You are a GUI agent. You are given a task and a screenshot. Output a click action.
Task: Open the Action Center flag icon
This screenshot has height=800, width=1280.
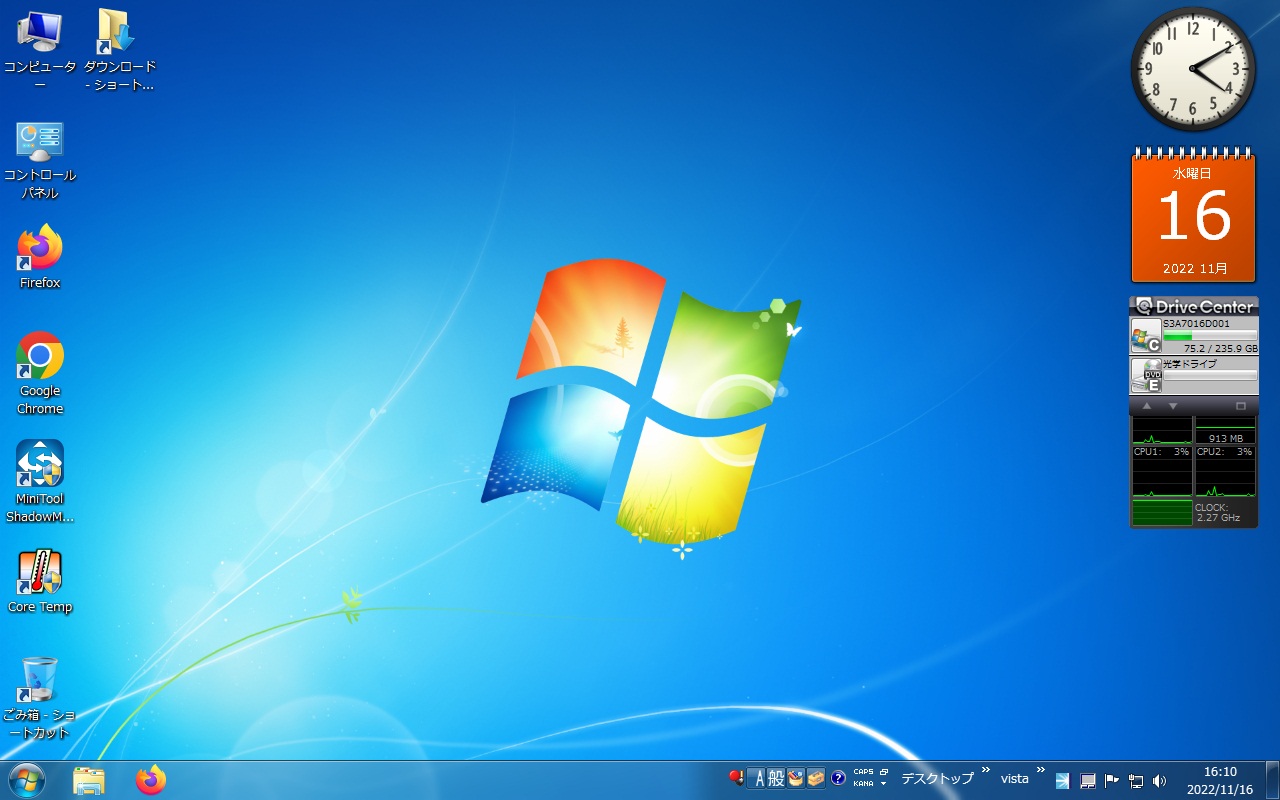pyautogui.click(x=1111, y=780)
